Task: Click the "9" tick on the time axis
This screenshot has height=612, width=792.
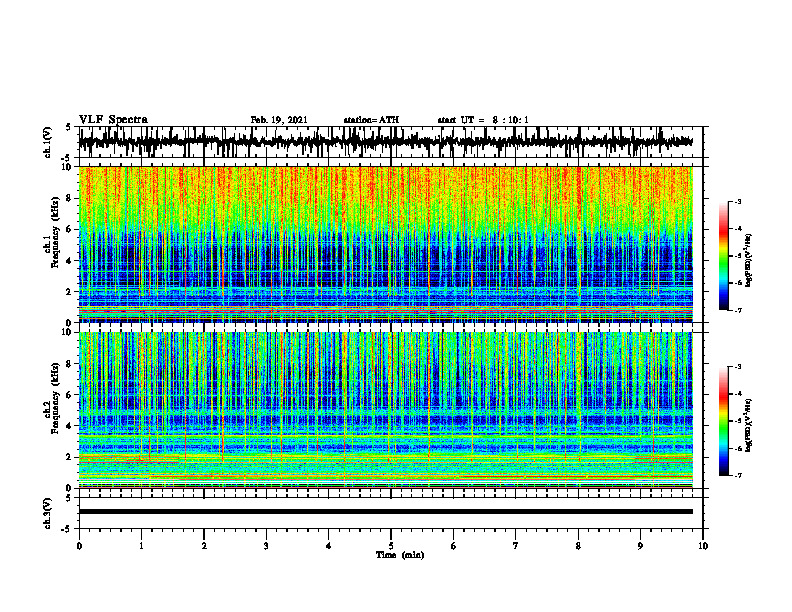Action: pyautogui.click(x=640, y=546)
